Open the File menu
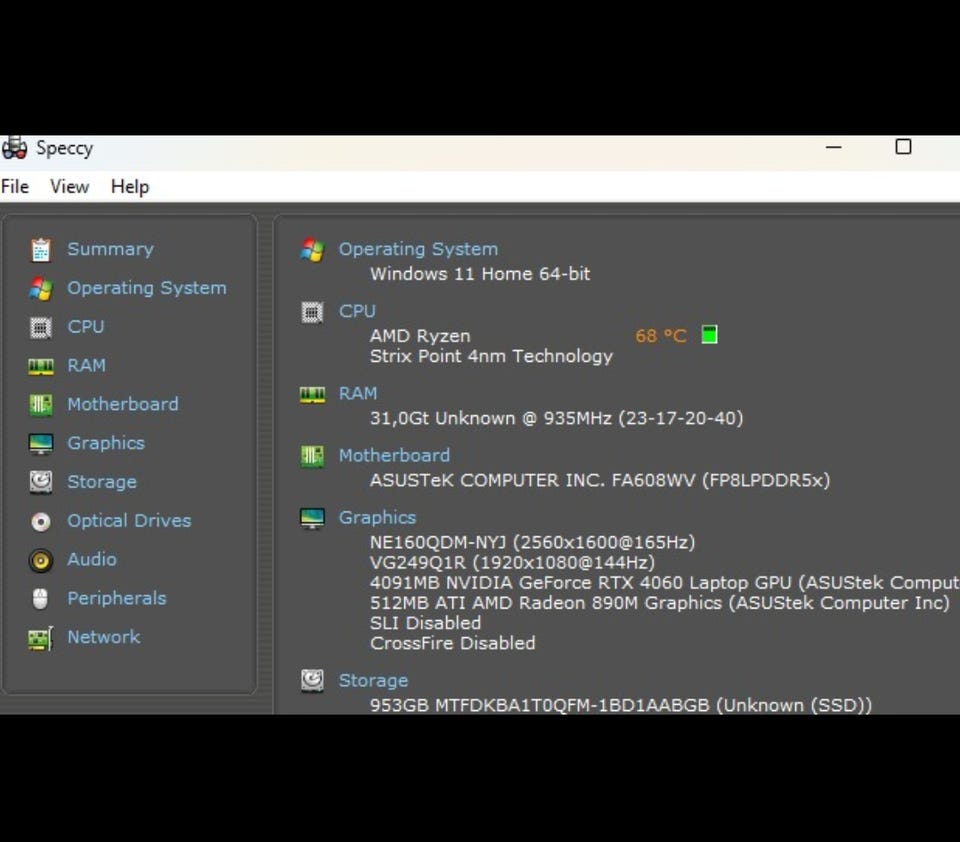 pyautogui.click(x=15, y=186)
